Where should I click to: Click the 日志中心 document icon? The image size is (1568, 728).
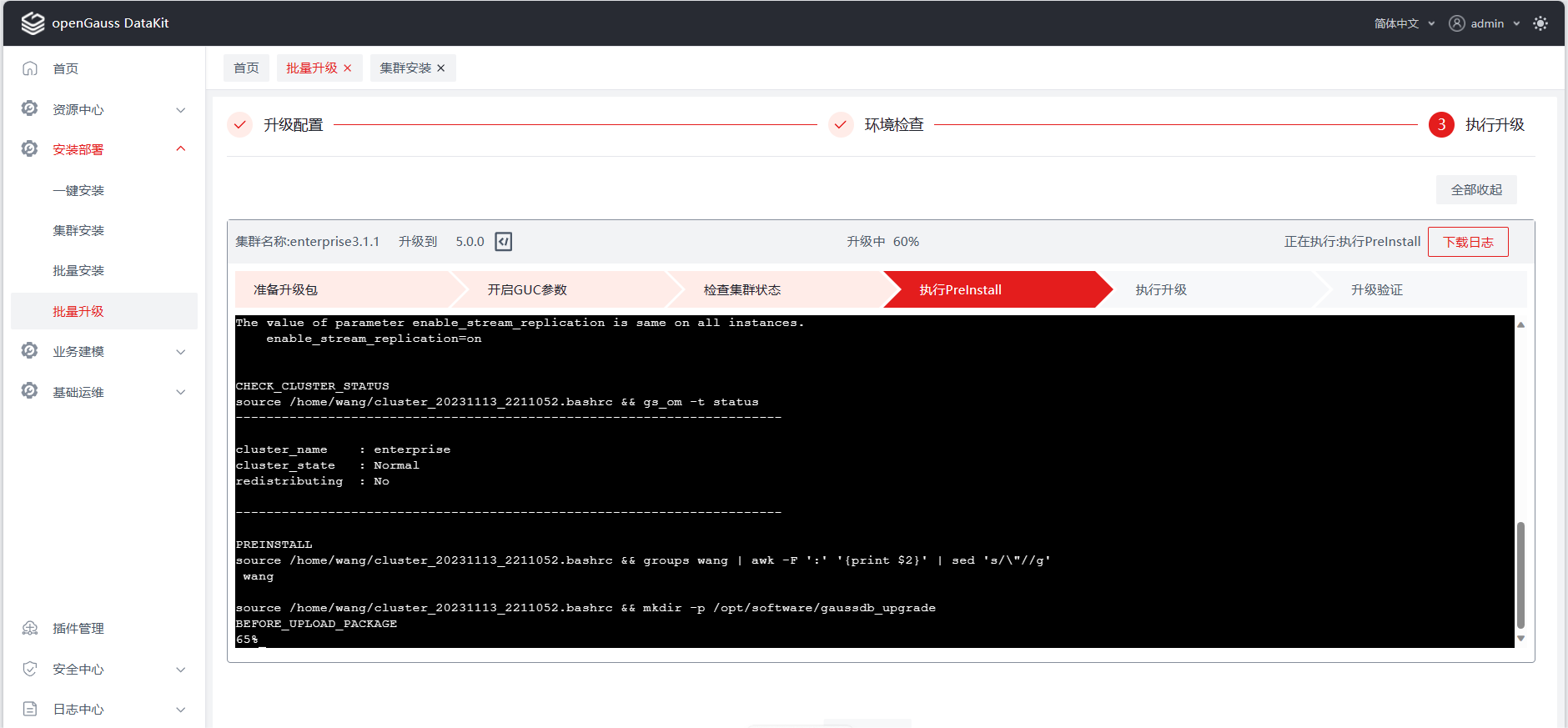click(x=30, y=709)
